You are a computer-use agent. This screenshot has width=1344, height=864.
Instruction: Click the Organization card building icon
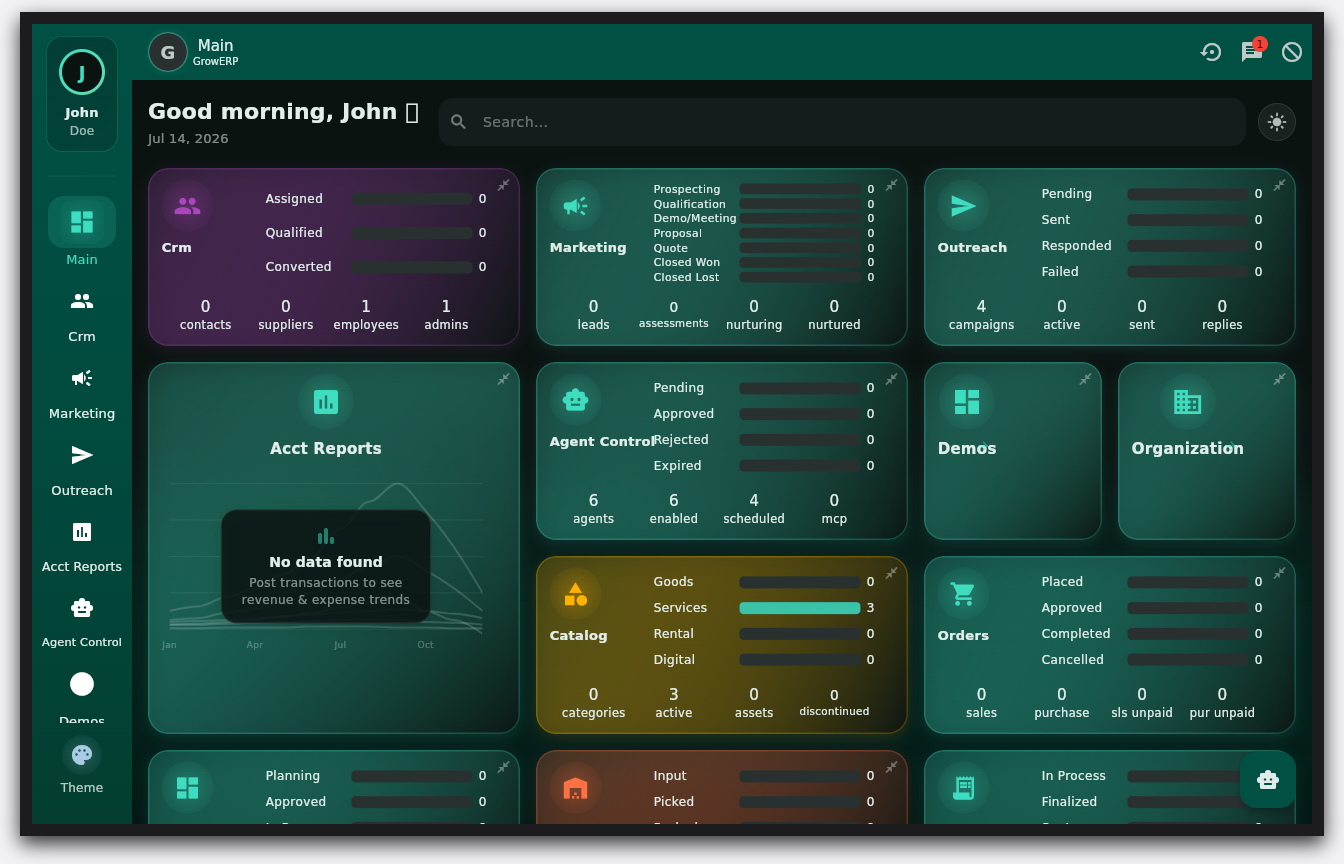pyautogui.click(x=1187, y=402)
